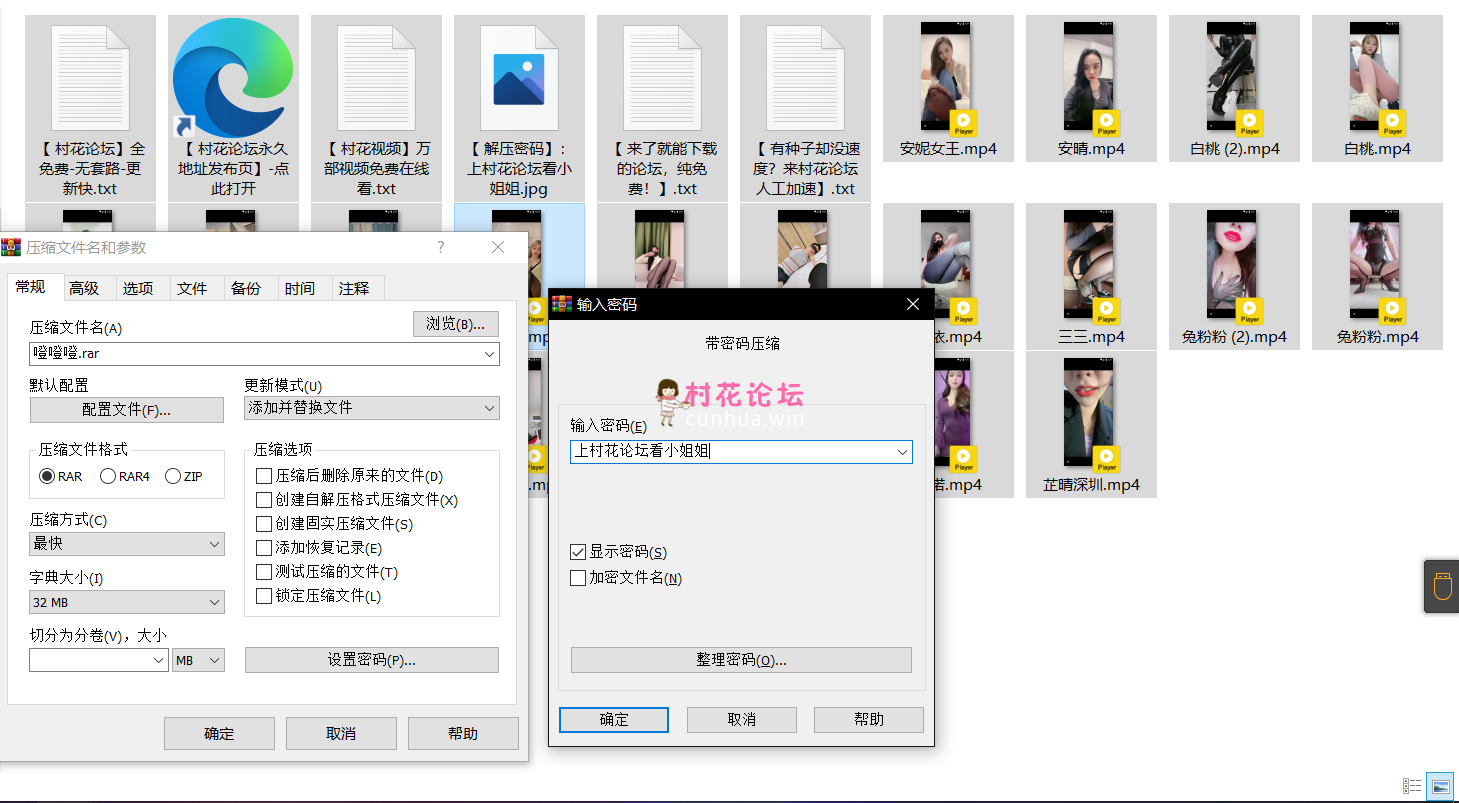The image size is (1459, 803).
Task: Open the 注释 tab
Action: 354,288
